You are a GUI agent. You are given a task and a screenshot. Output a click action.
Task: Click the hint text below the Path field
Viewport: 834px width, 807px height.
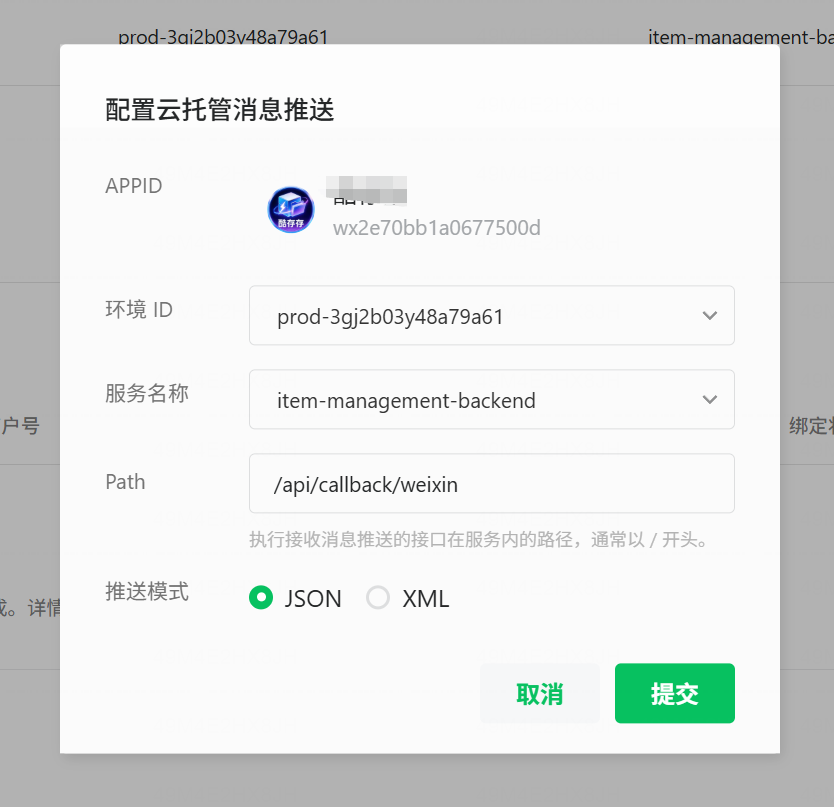478,540
